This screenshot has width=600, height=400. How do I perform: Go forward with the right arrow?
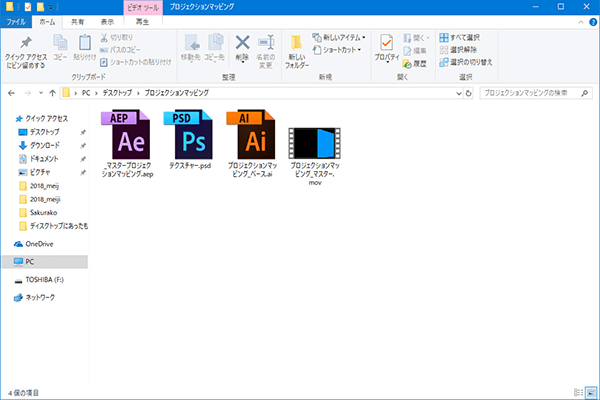[x=28, y=93]
